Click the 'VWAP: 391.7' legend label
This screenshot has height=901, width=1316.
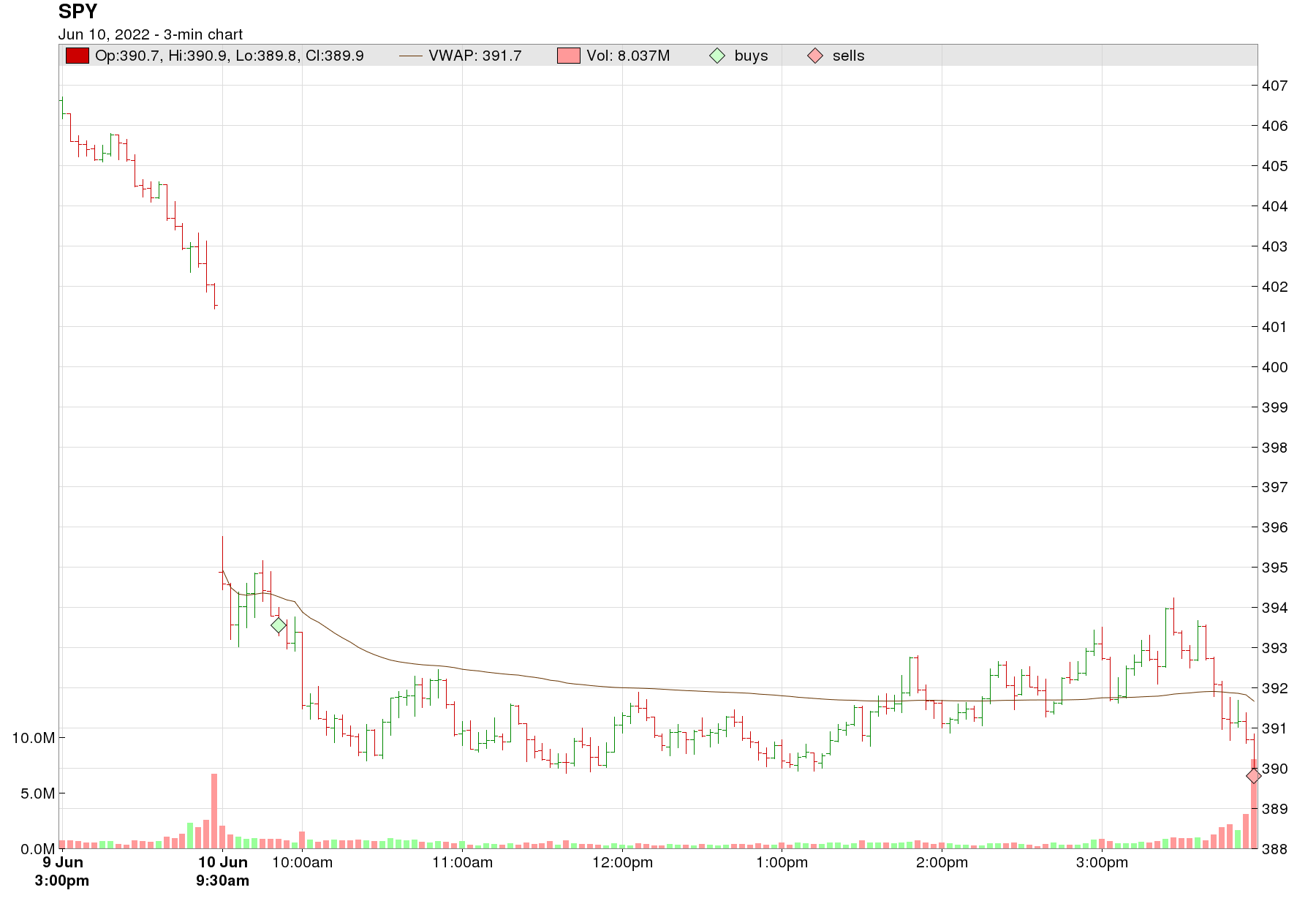pyautogui.click(x=475, y=56)
